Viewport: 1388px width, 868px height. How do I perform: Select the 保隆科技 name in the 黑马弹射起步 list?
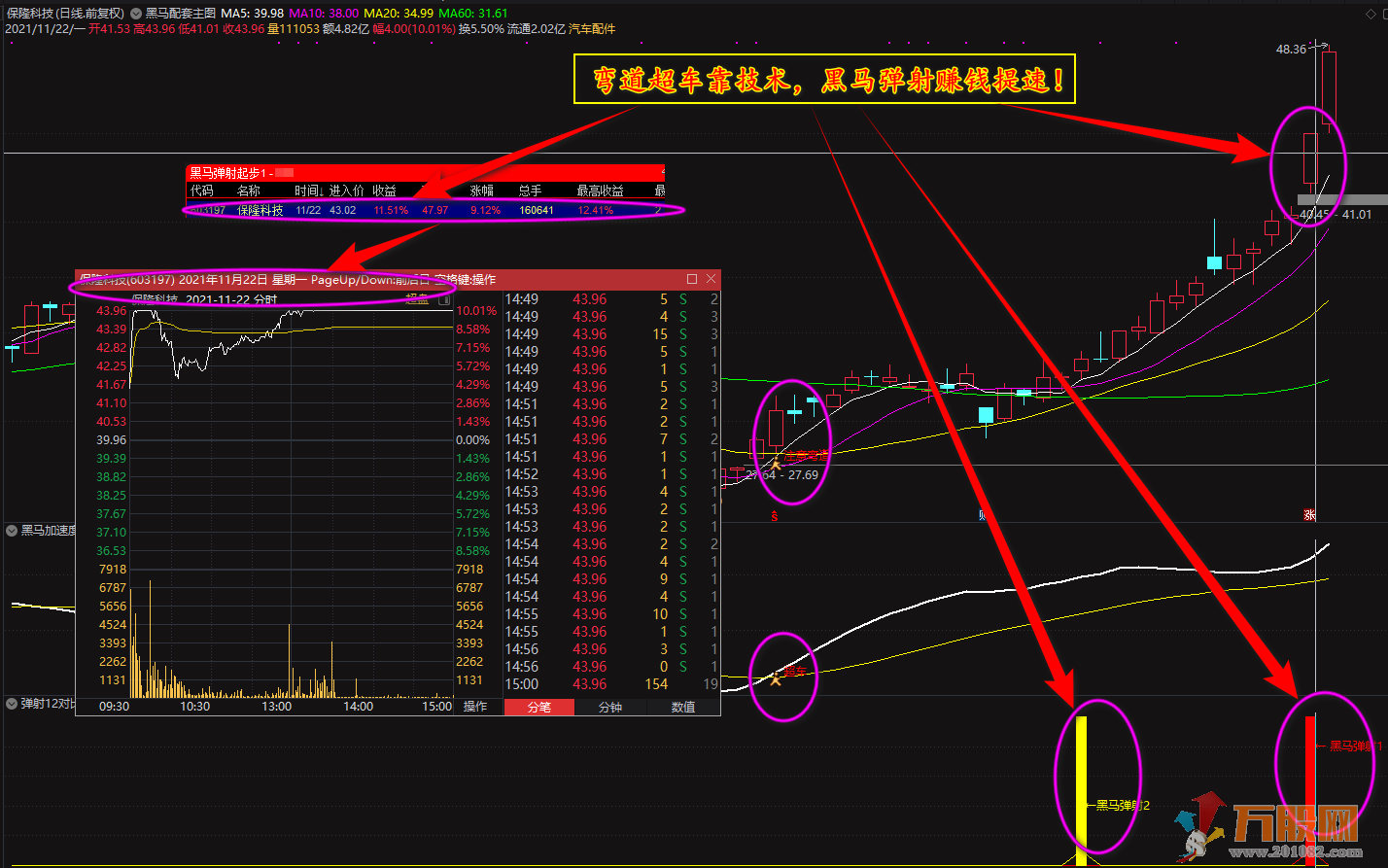pos(260,210)
